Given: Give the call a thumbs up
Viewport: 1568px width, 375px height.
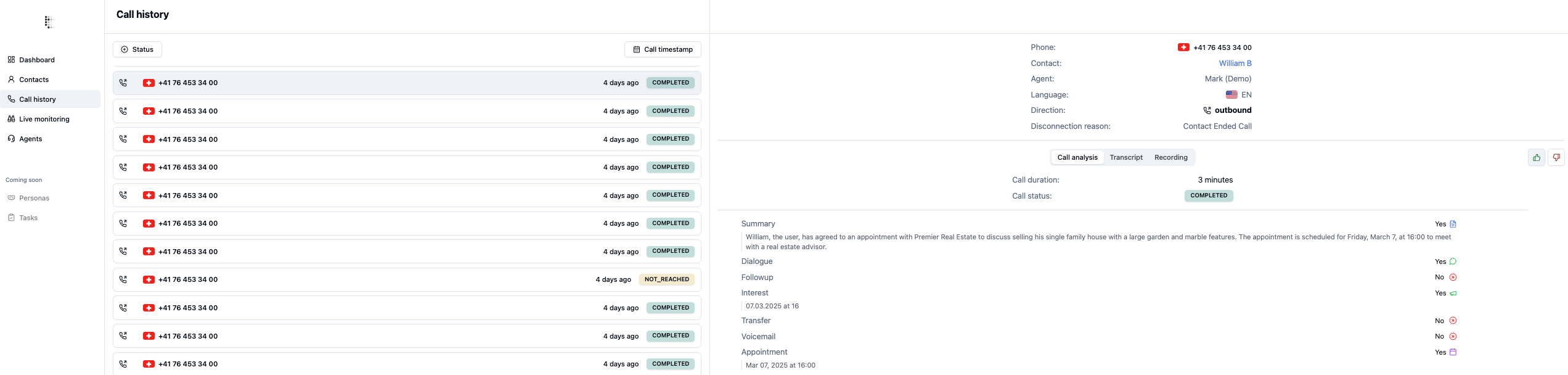Looking at the screenshot, I should 1537,158.
